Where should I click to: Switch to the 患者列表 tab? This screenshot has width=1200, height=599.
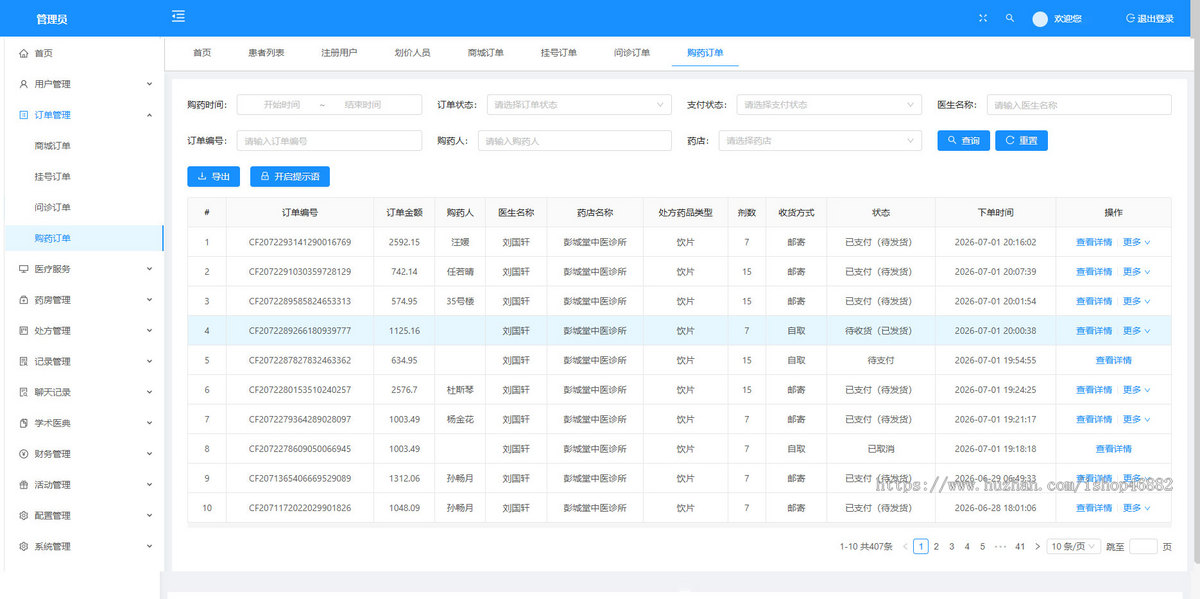[266, 52]
